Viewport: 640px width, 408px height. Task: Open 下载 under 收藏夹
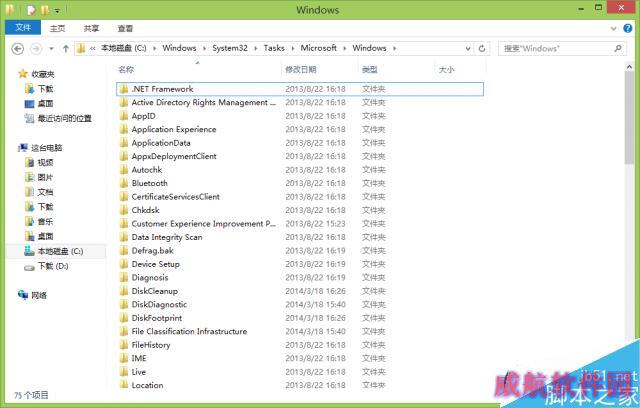tap(45, 89)
